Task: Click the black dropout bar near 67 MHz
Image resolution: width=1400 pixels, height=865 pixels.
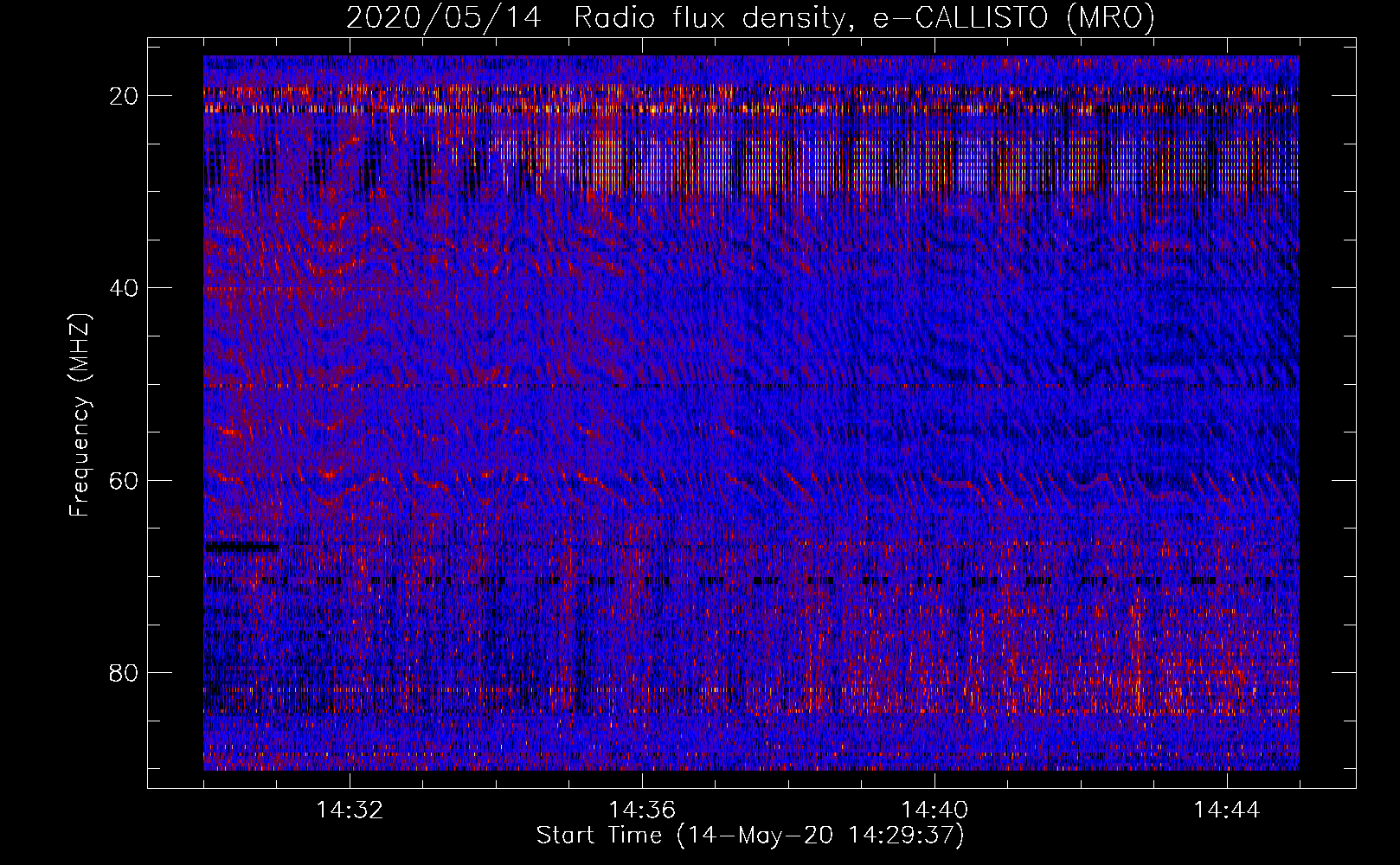Action: click(241, 547)
